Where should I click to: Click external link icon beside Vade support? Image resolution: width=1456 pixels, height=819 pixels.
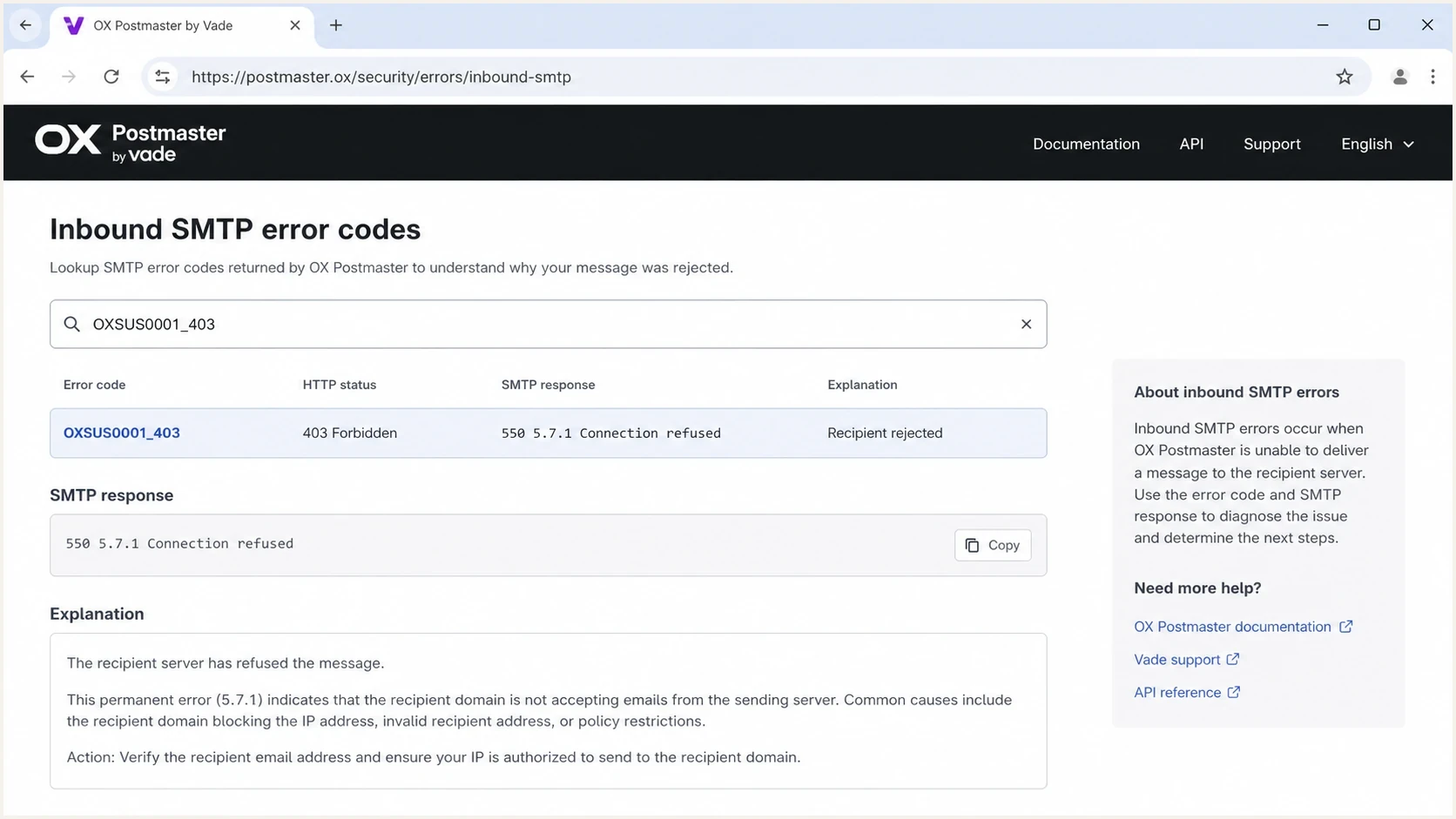(1233, 659)
